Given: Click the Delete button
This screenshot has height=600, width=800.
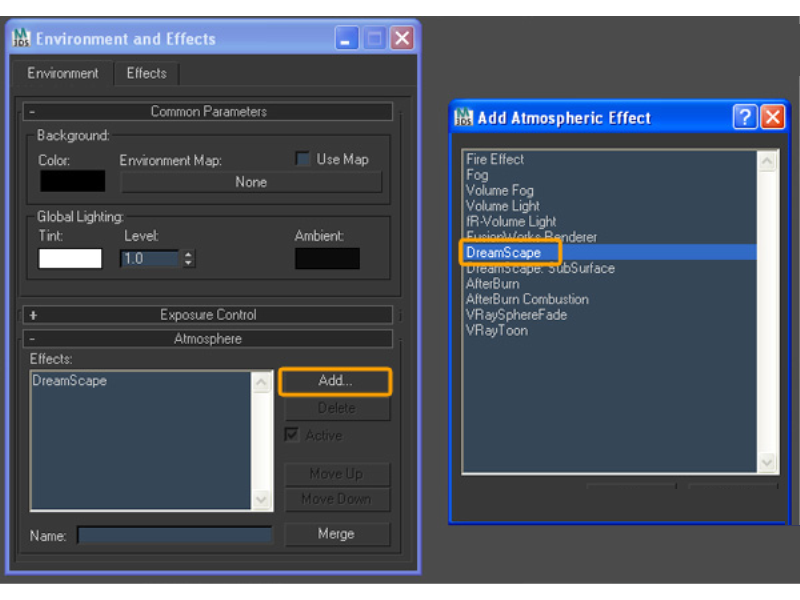Looking at the screenshot, I should [337, 408].
